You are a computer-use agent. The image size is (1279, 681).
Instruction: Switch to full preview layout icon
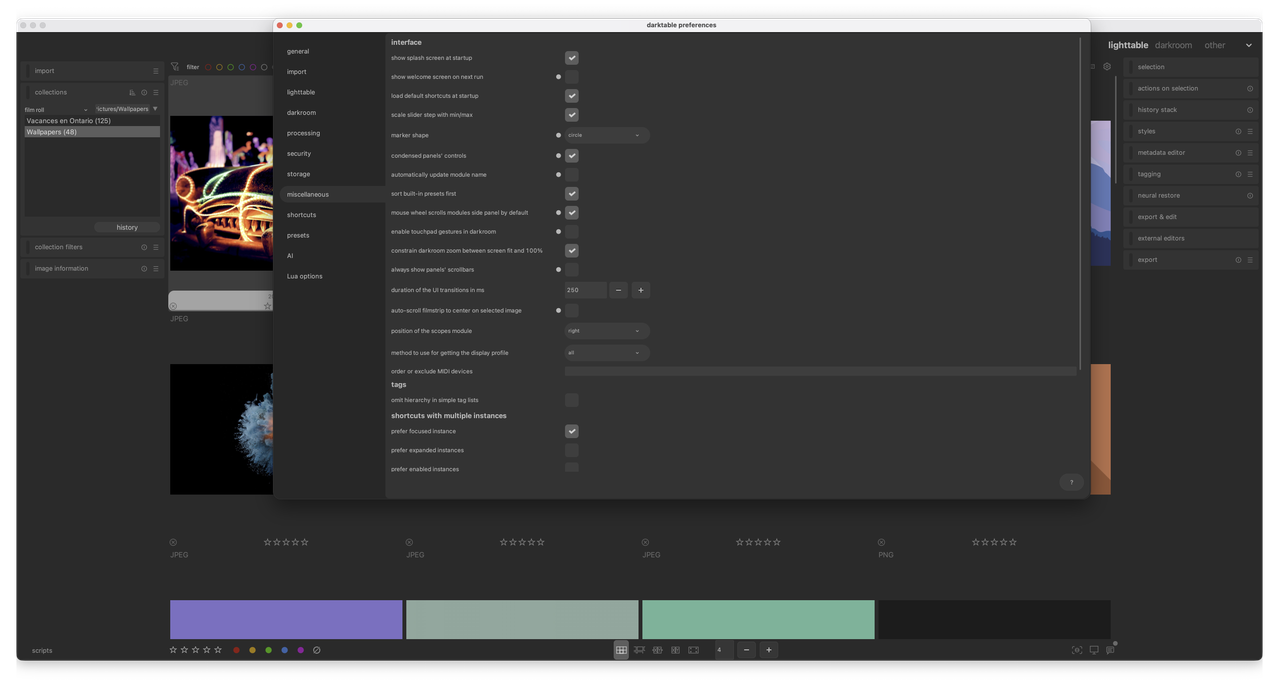click(x=693, y=650)
